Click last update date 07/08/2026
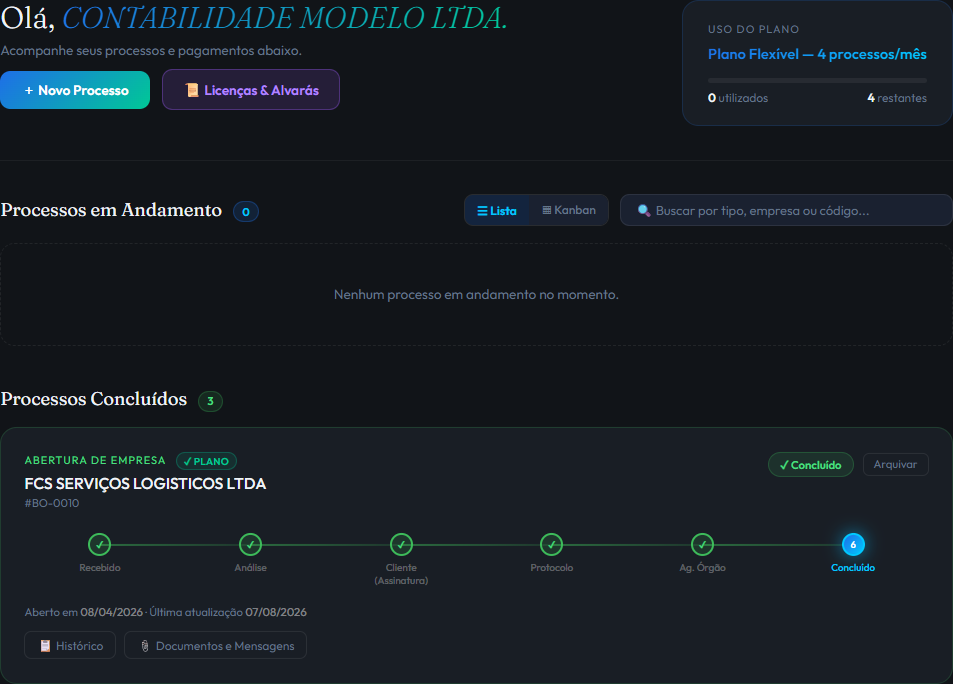 (276, 612)
